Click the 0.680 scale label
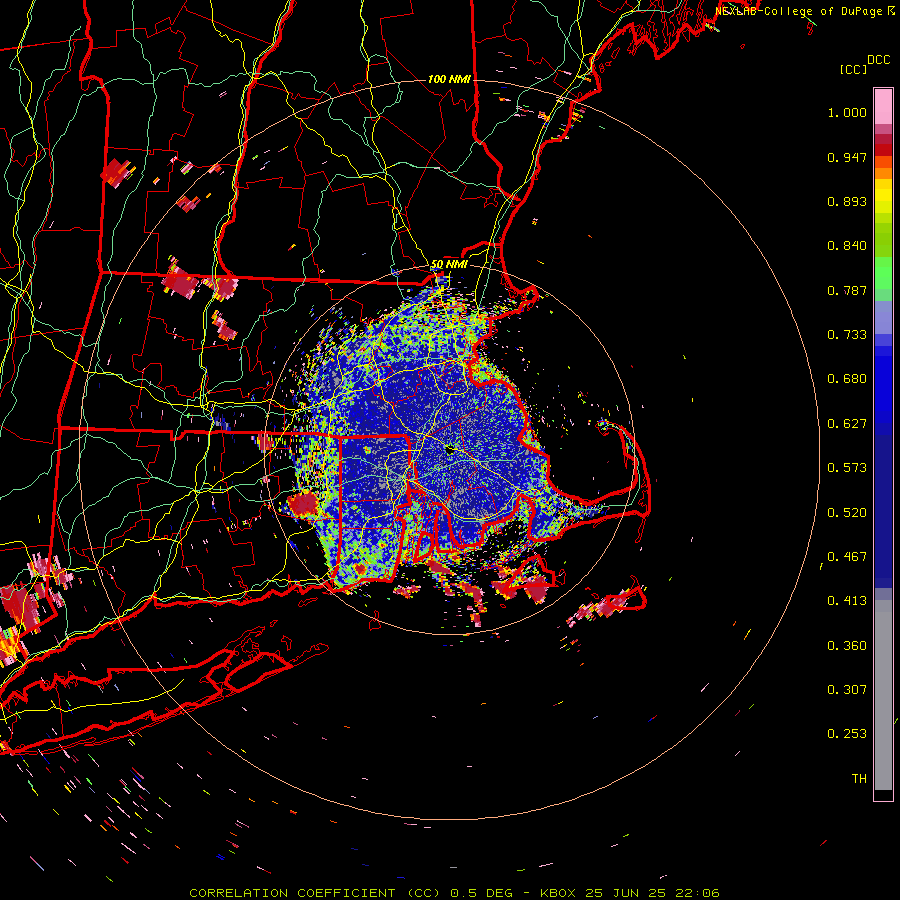Viewport: 900px width, 900px height. tap(847, 379)
